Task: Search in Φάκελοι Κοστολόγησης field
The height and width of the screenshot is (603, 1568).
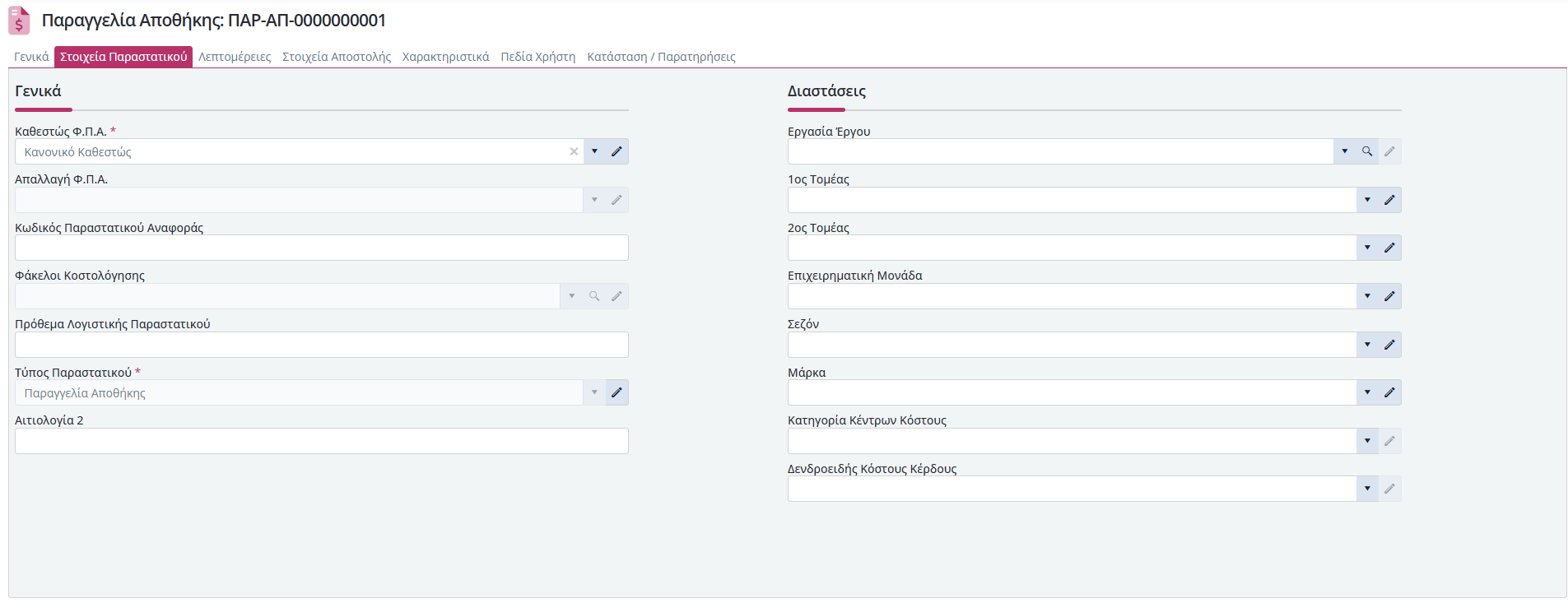Action: pyautogui.click(x=594, y=296)
